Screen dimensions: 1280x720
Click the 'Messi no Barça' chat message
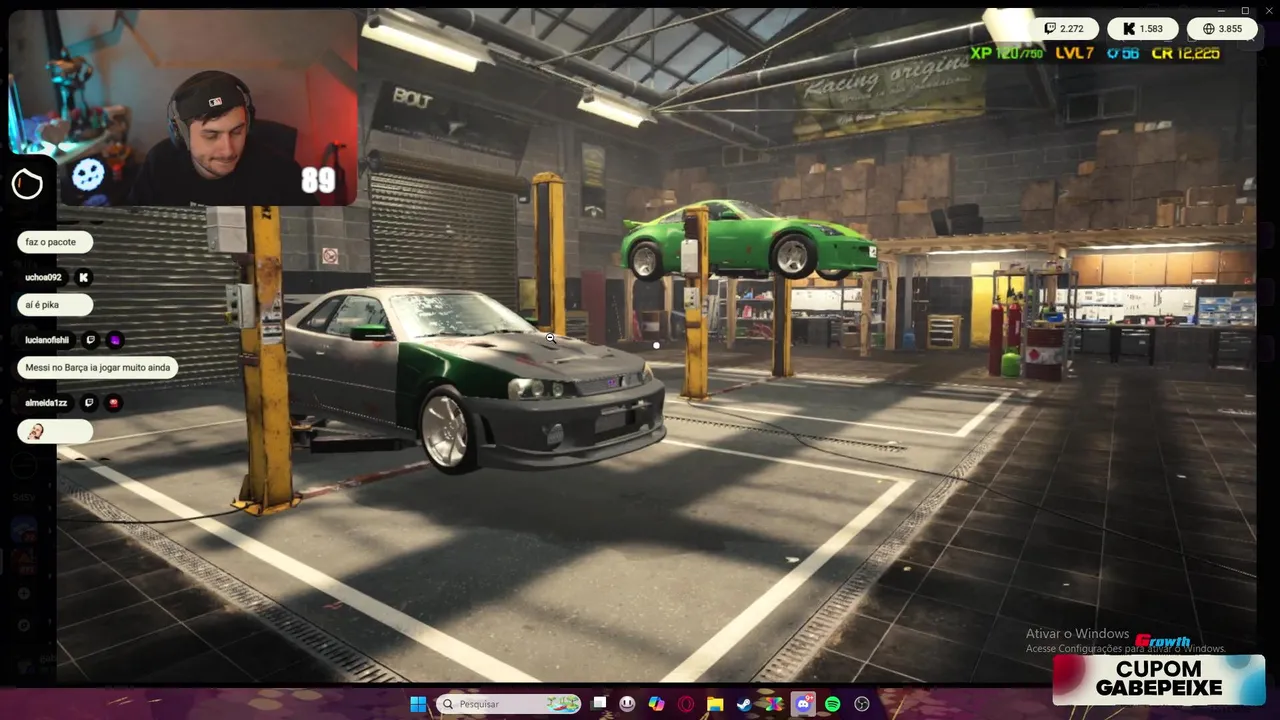98,367
